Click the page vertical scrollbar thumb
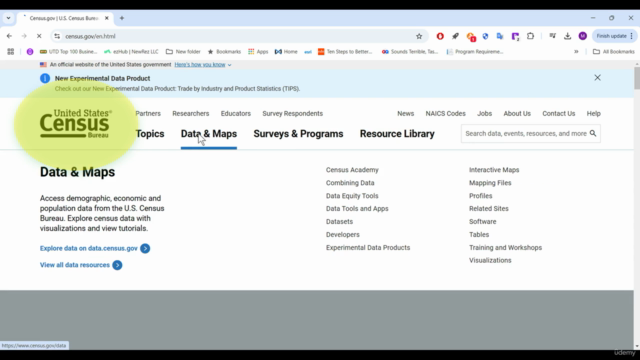 637,78
